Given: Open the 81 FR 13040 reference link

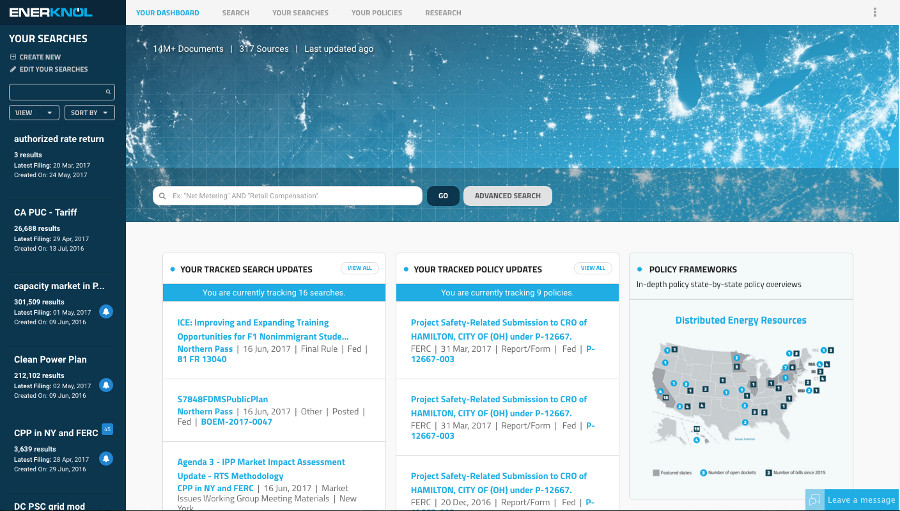Looking at the screenshot, I should [202, 359].
